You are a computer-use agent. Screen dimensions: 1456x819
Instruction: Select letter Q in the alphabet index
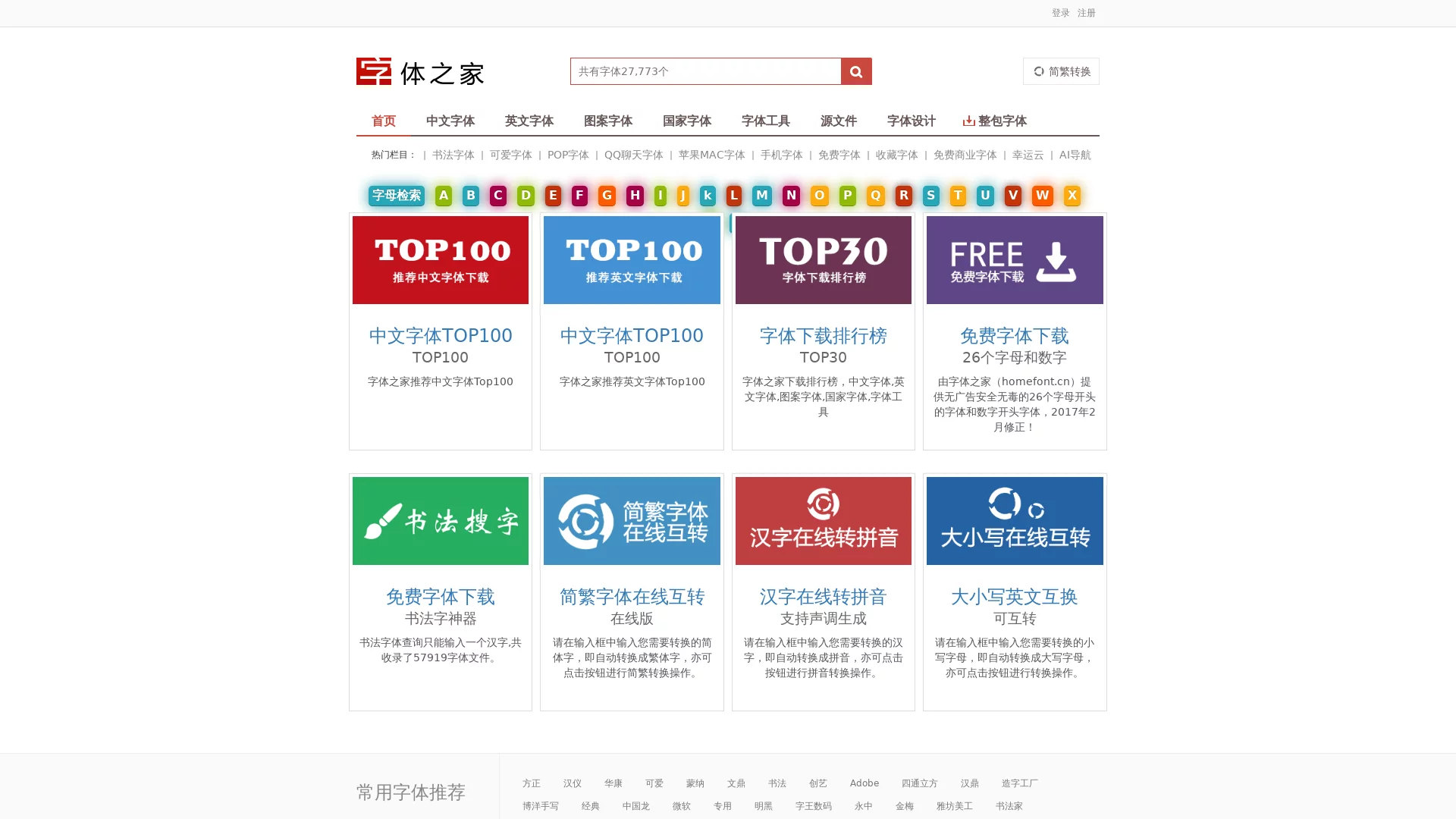coord(875,196)
